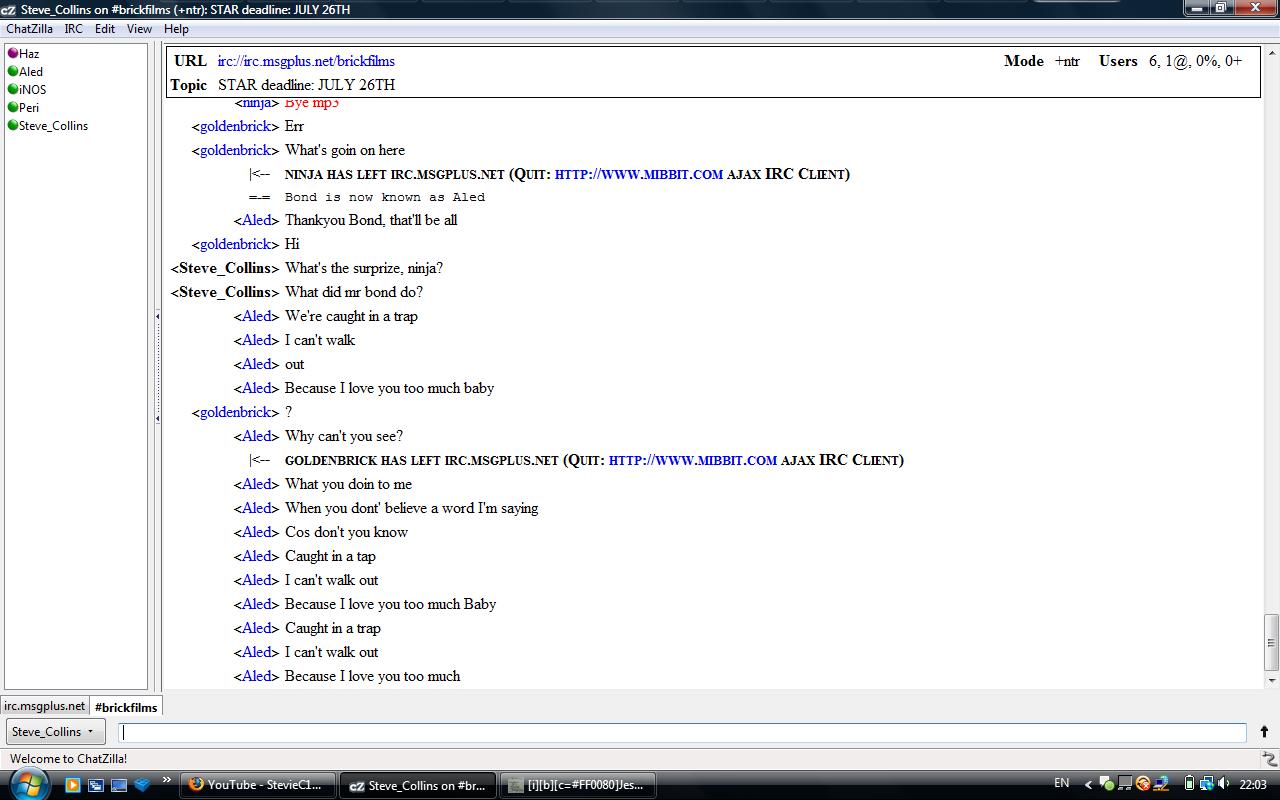Launch Windows Media Player from Quick Launch
The image size is (1280, 800).
73,785
